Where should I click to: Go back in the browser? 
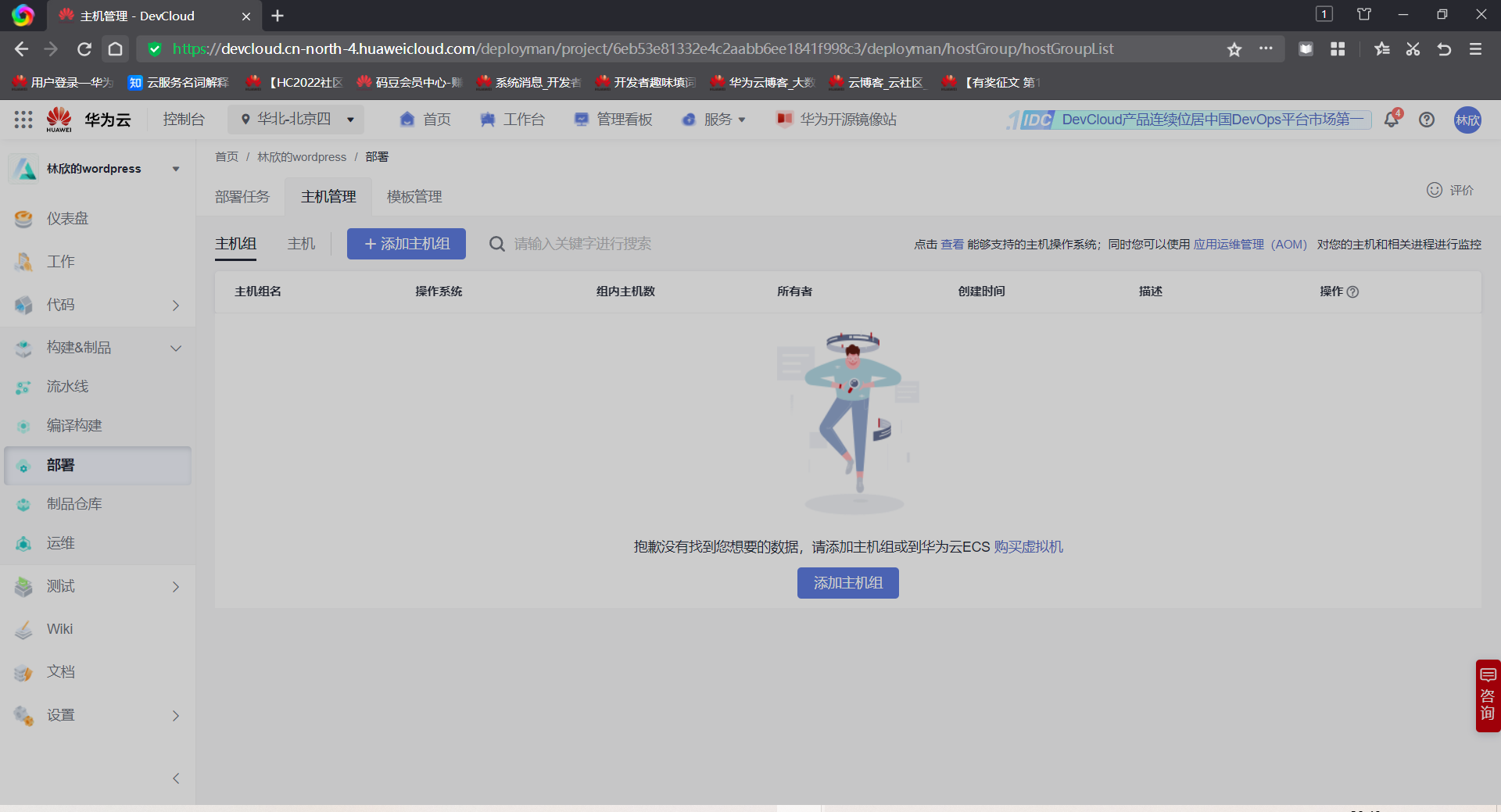(21, 49)
